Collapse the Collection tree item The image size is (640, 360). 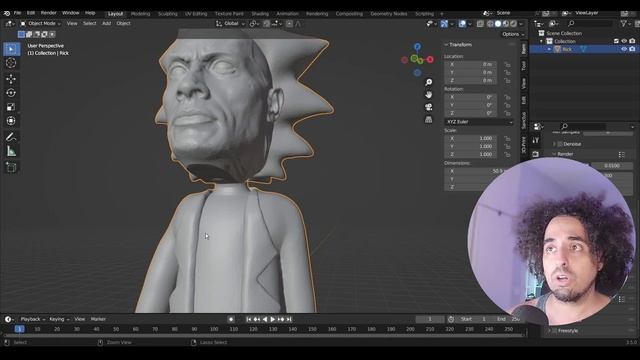pyautogui.click(x=542, y=41)
